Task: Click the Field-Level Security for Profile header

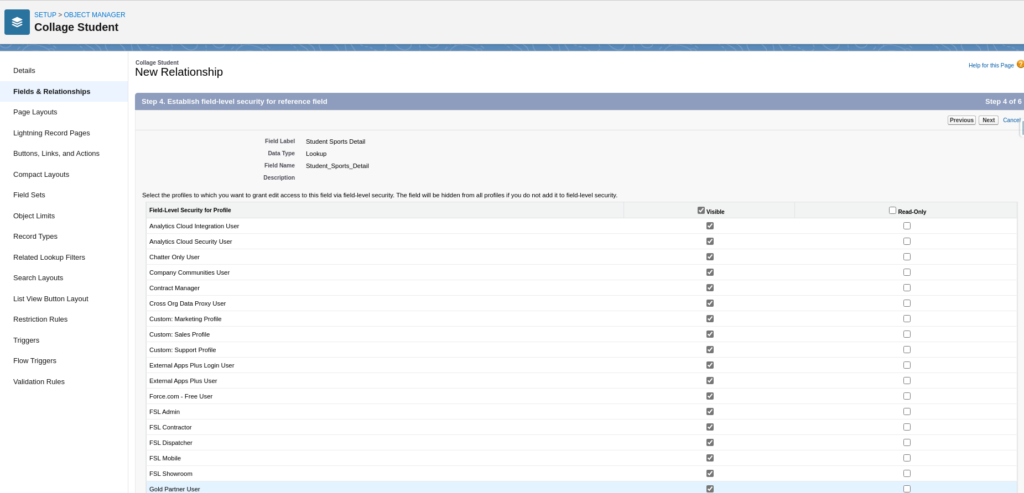Action: (189, 210)
